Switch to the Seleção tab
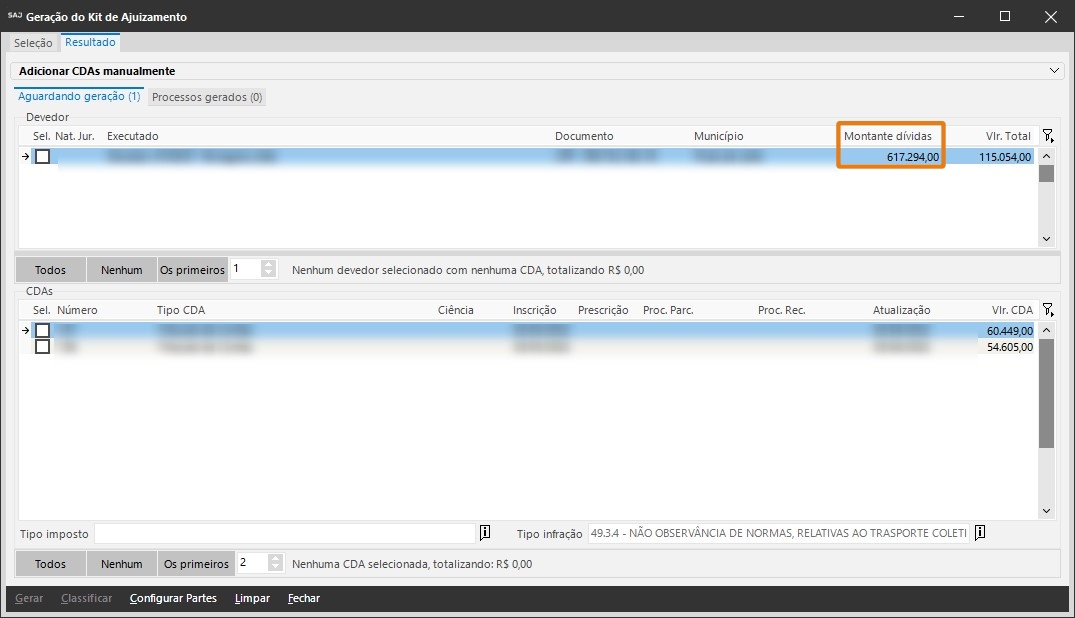1075x618 pixels. click(x=33, y=43)
